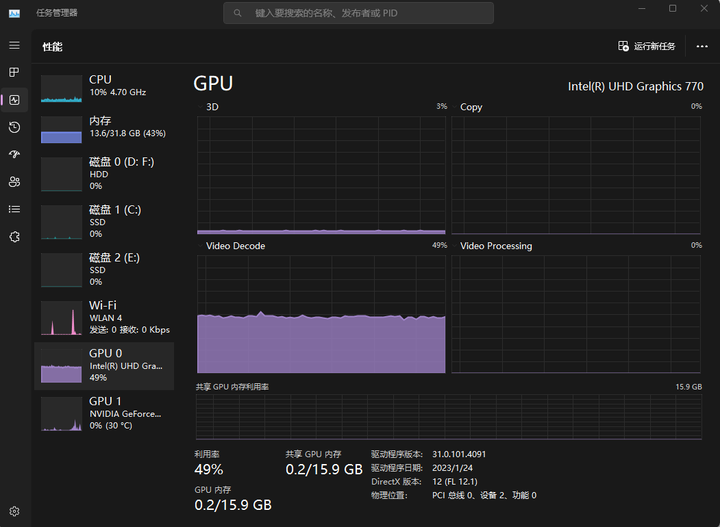
Task: Click the PCI bus physical location value
Action: tap(484, 495)
